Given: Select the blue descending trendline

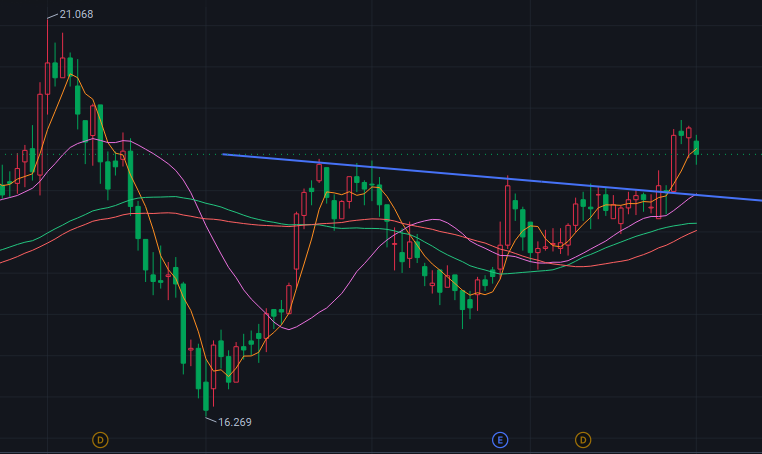Looking at the screenshot, I should (491, 177).
